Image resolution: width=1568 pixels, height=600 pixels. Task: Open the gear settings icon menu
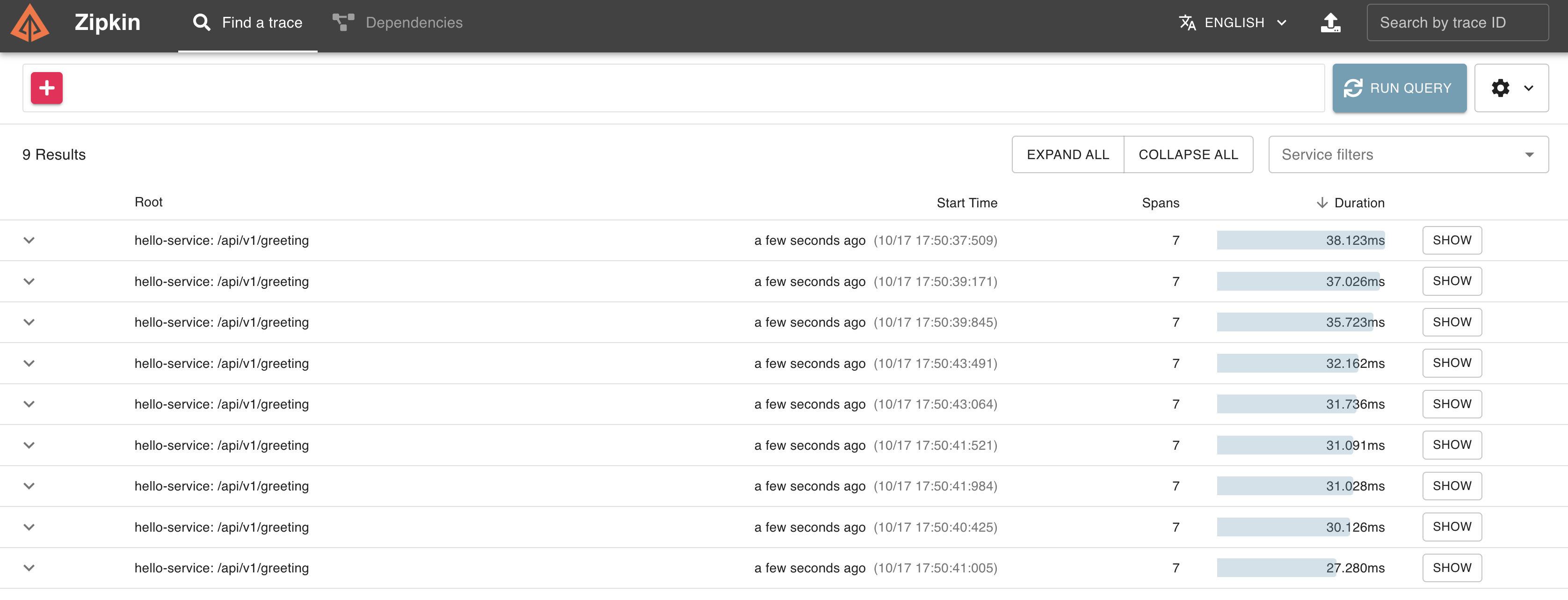click(1501, 88)
